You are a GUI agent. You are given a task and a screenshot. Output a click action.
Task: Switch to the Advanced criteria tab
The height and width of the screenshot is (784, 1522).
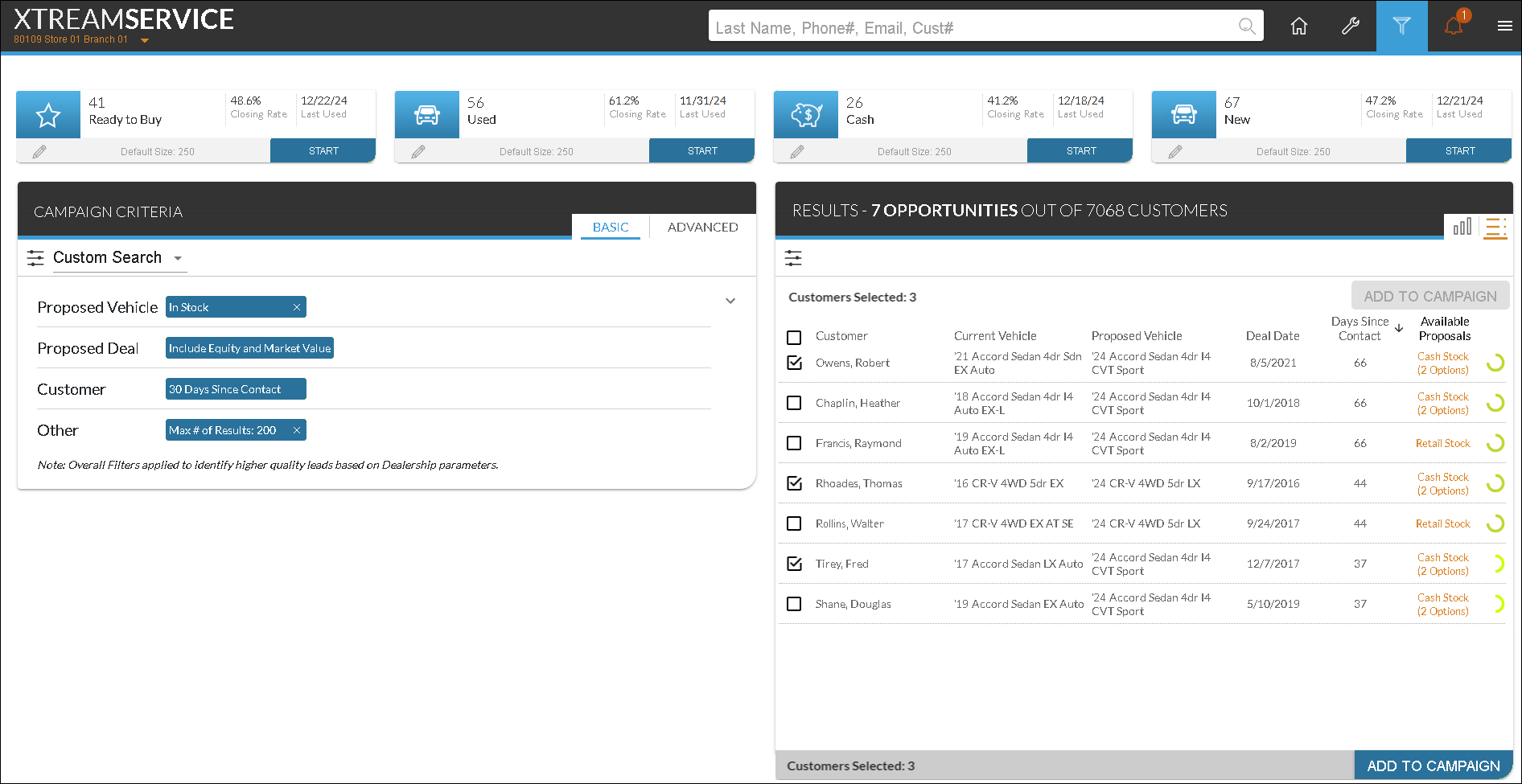tap(702, 228)
